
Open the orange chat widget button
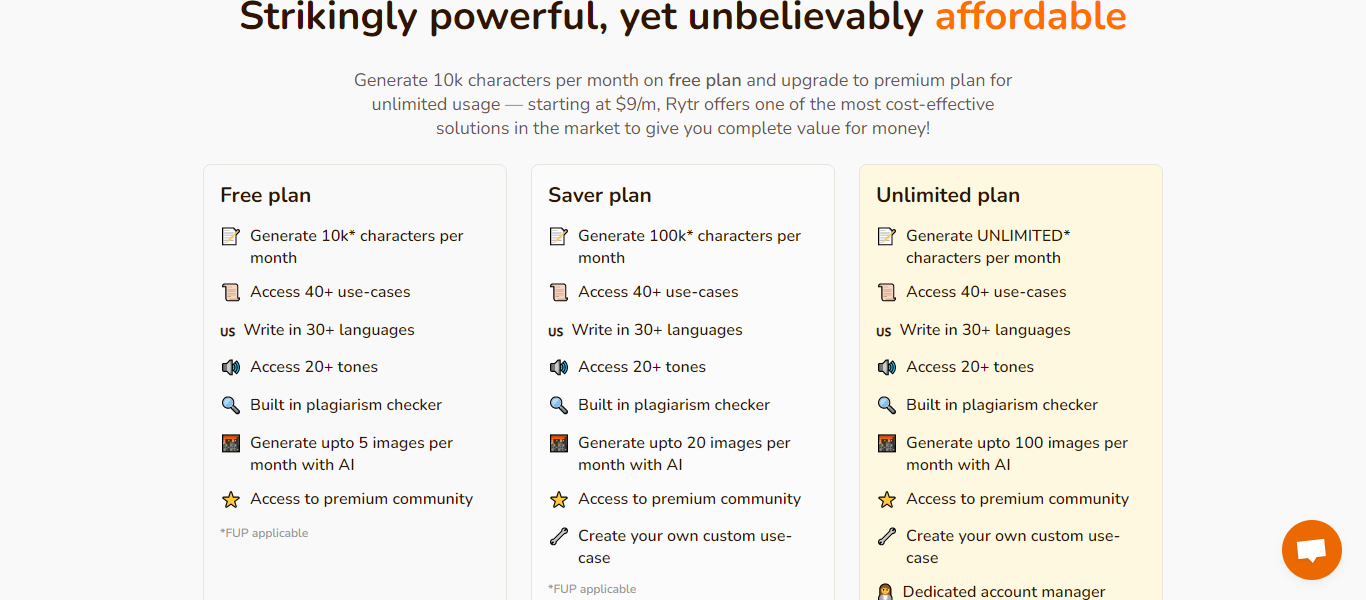[x=1311, y=550]
